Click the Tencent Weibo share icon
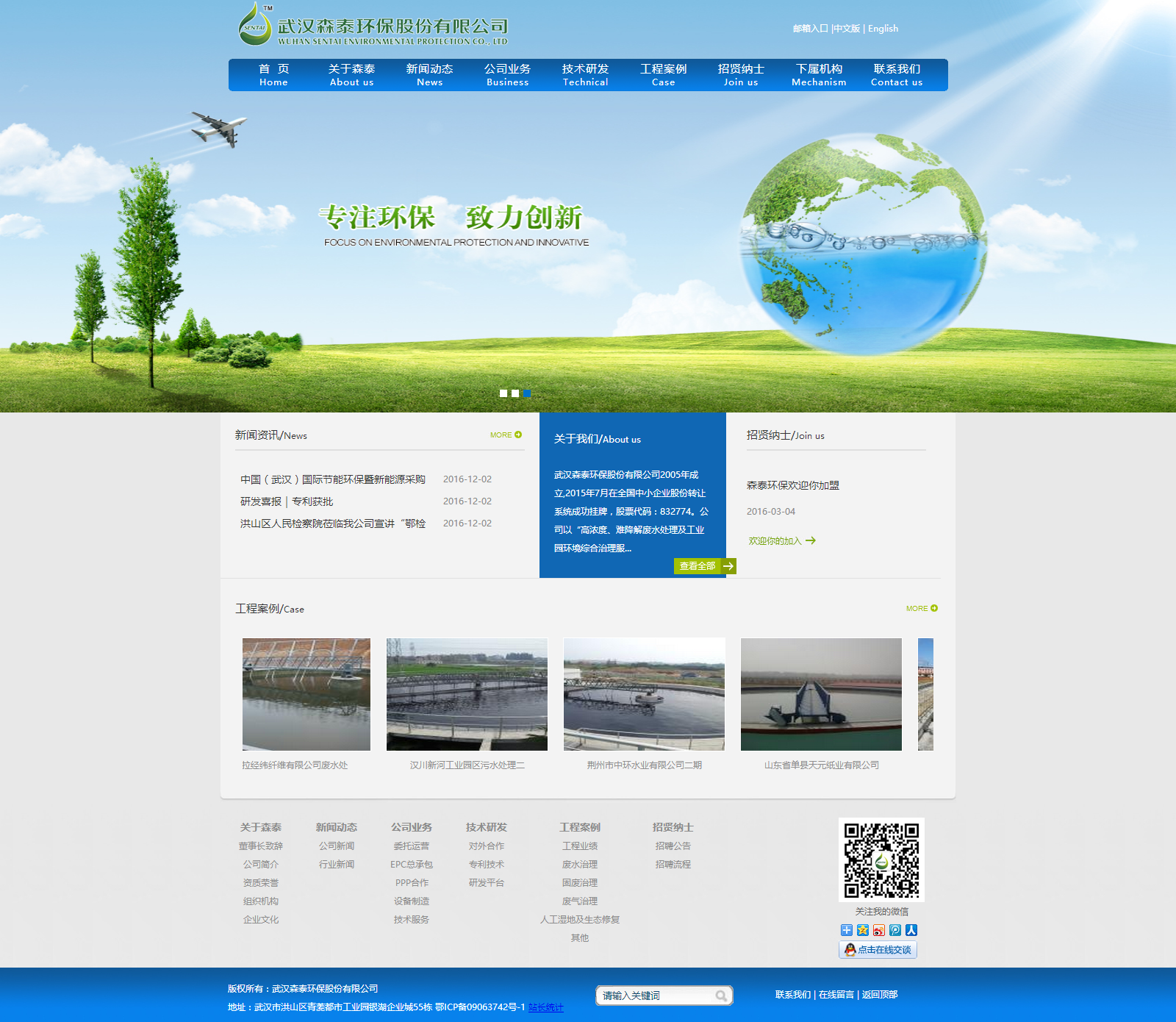 pos(894,930)
